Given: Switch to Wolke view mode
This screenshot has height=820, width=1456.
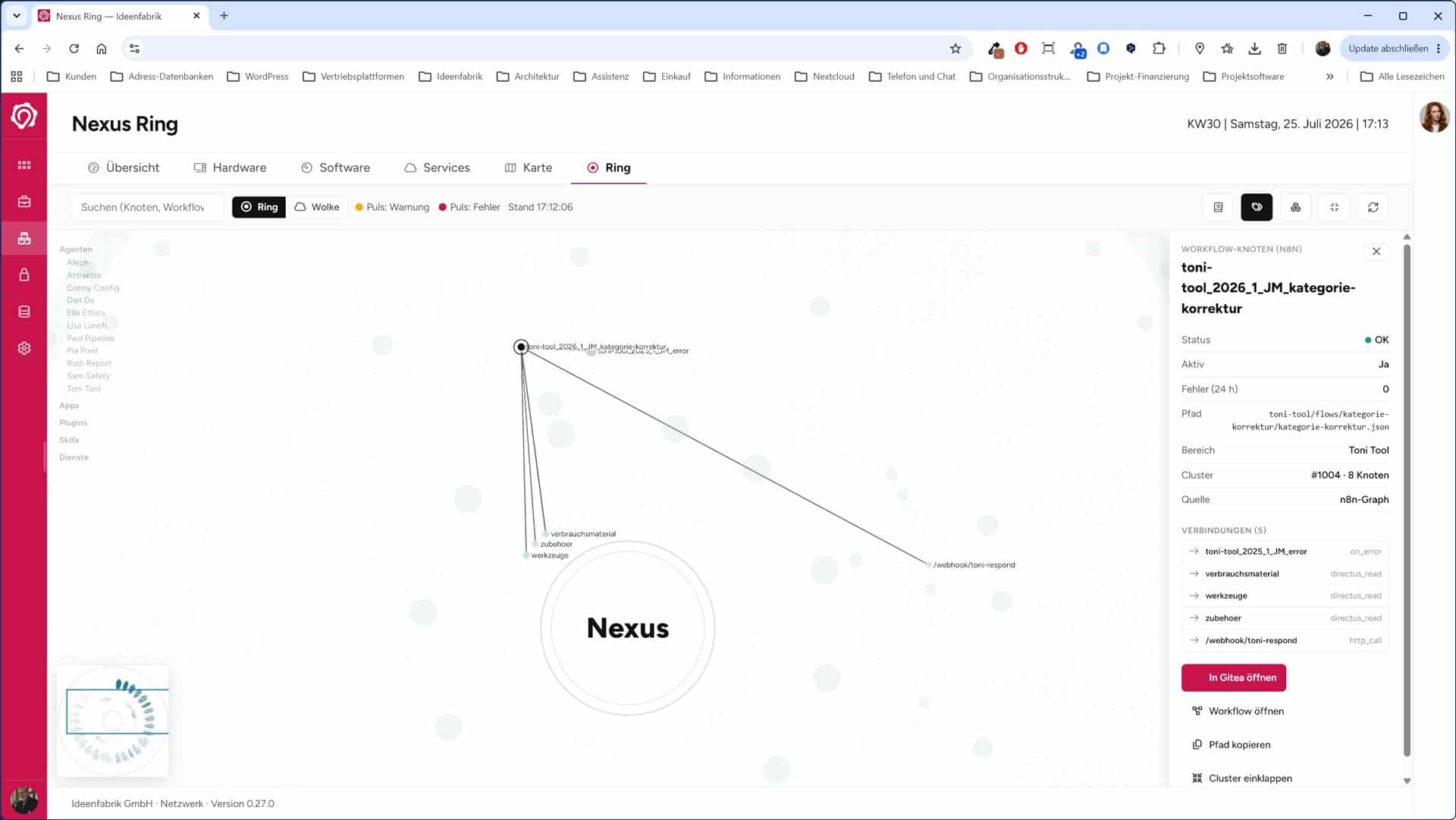Looking at the screenshot, I should [x=317, y=207].
